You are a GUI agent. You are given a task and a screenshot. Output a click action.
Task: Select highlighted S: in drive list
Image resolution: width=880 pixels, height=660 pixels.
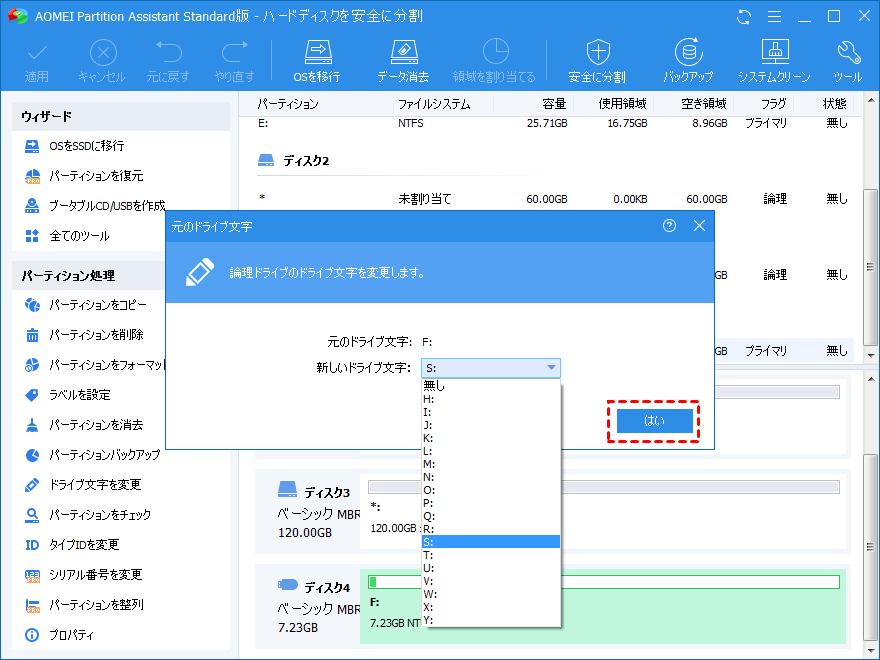click(491, 542)
